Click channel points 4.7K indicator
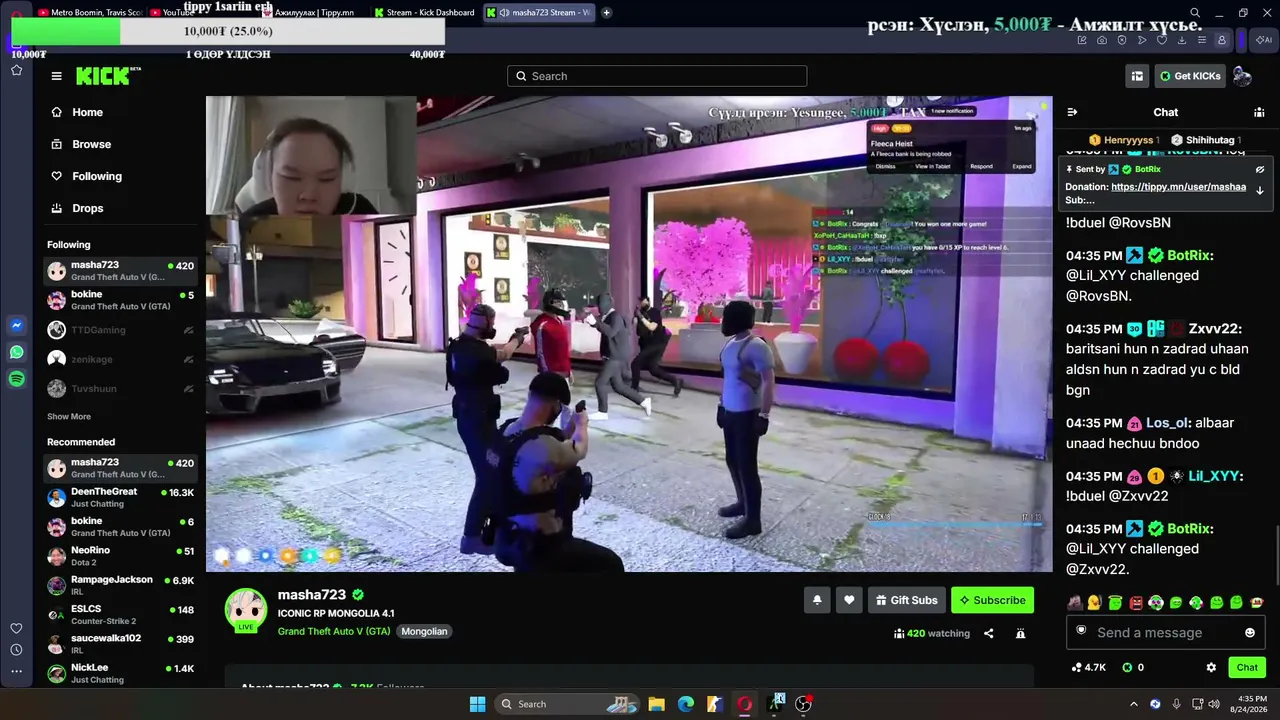The width and height of the screenshot is (1280, 720). tap(1088, 667)
